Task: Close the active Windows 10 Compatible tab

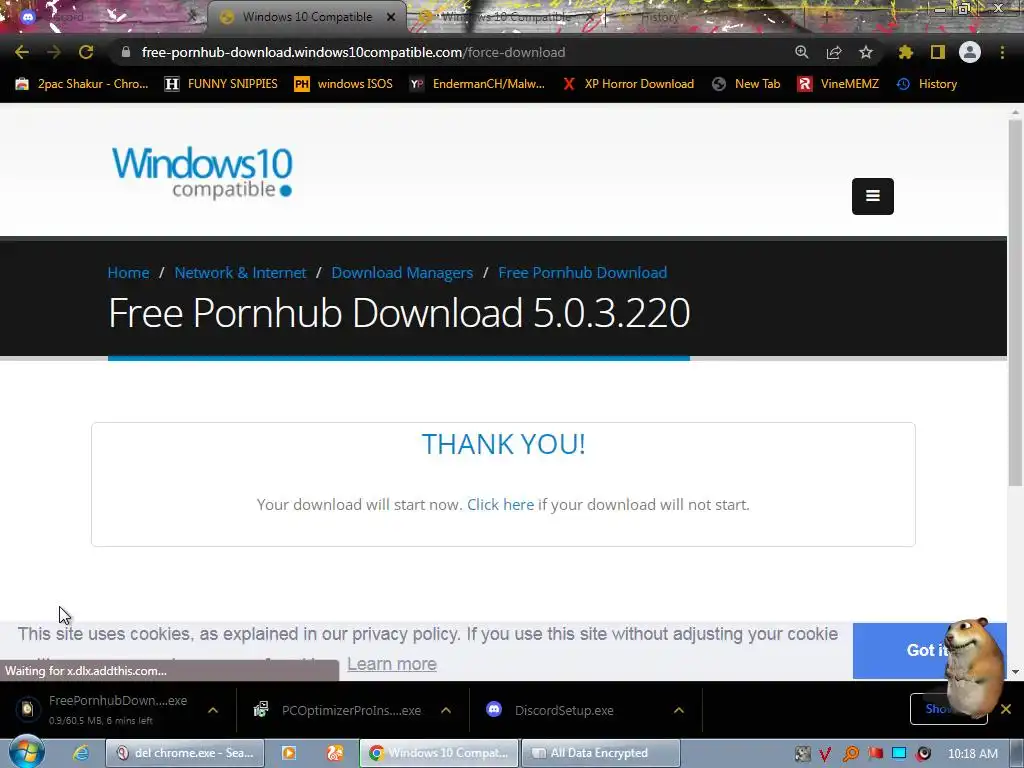Action: pyautogui.click(x=391, y=17)
